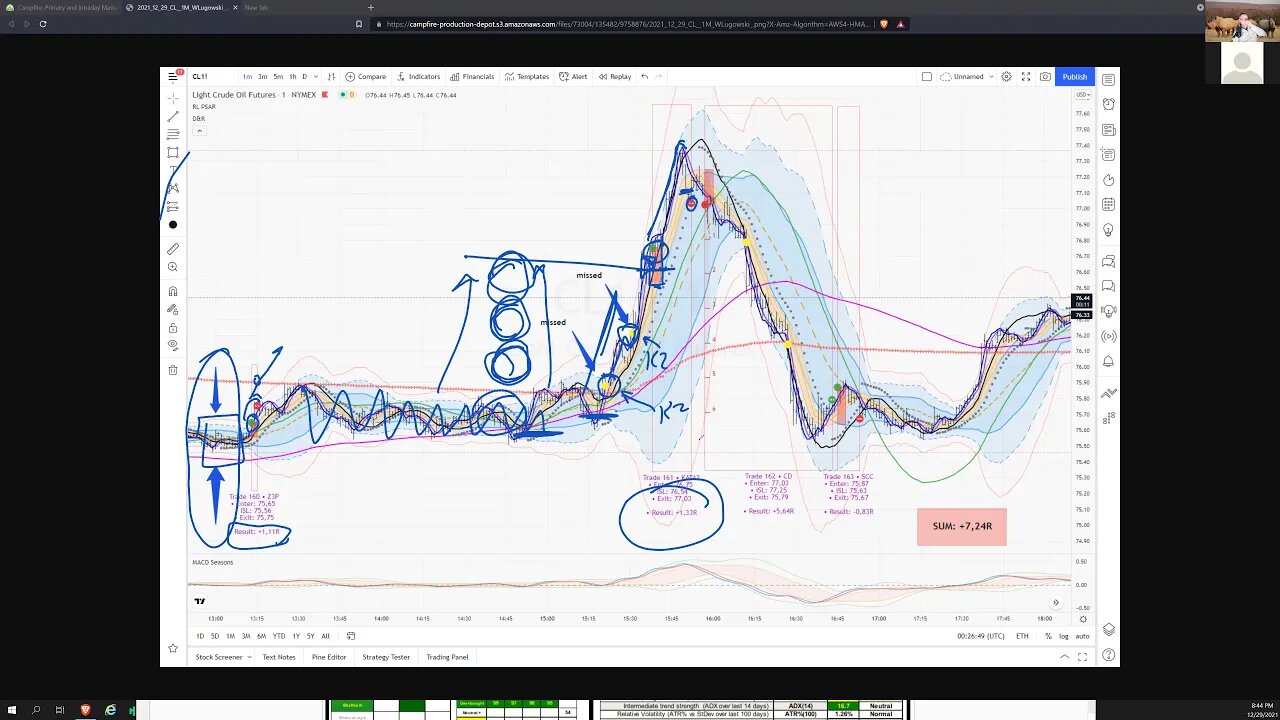Click the undo arrow in chart toolbar
This screenshot has height=720, width=1280.
tap(645, 76)
